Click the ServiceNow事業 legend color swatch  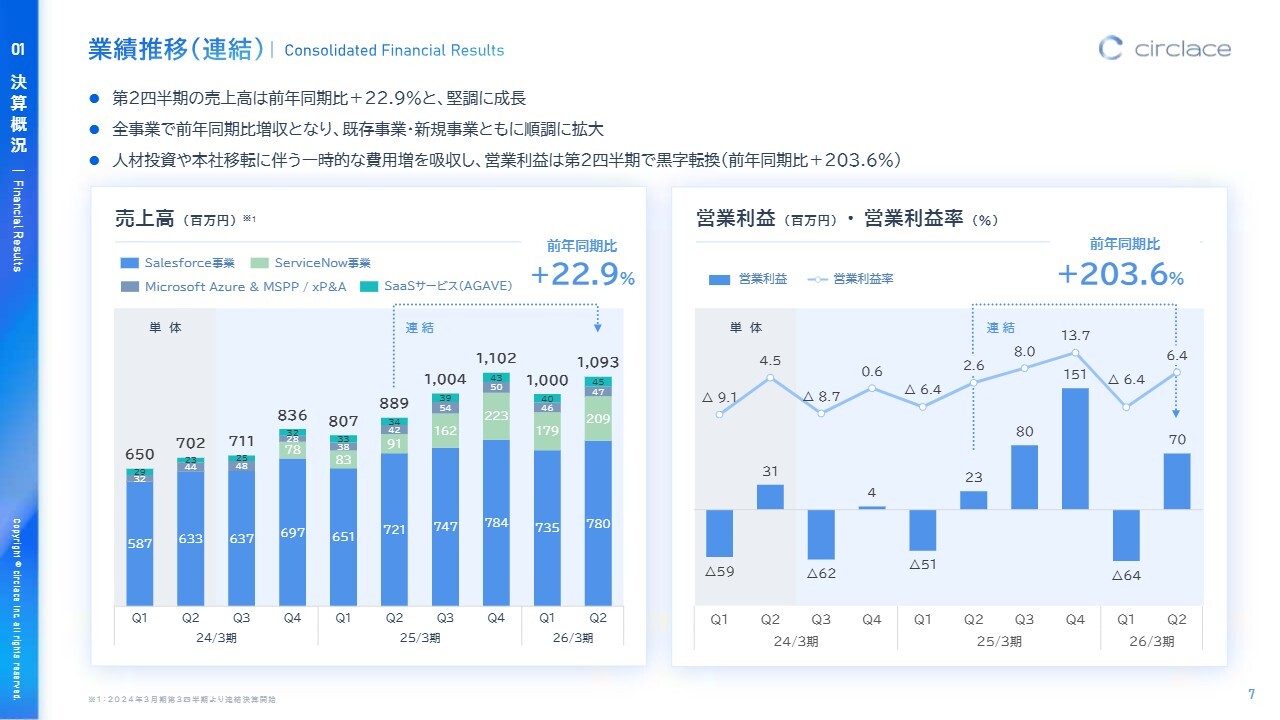tap(258, 263)
